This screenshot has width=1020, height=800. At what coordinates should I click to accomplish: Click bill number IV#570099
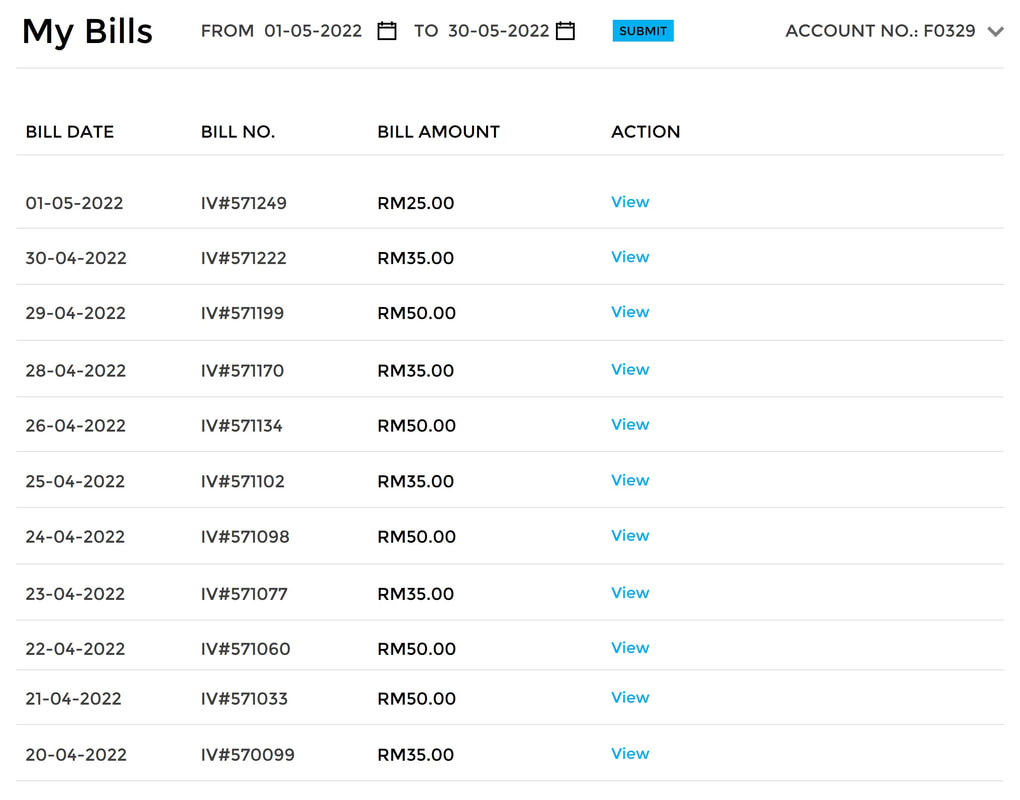point(247,754)
